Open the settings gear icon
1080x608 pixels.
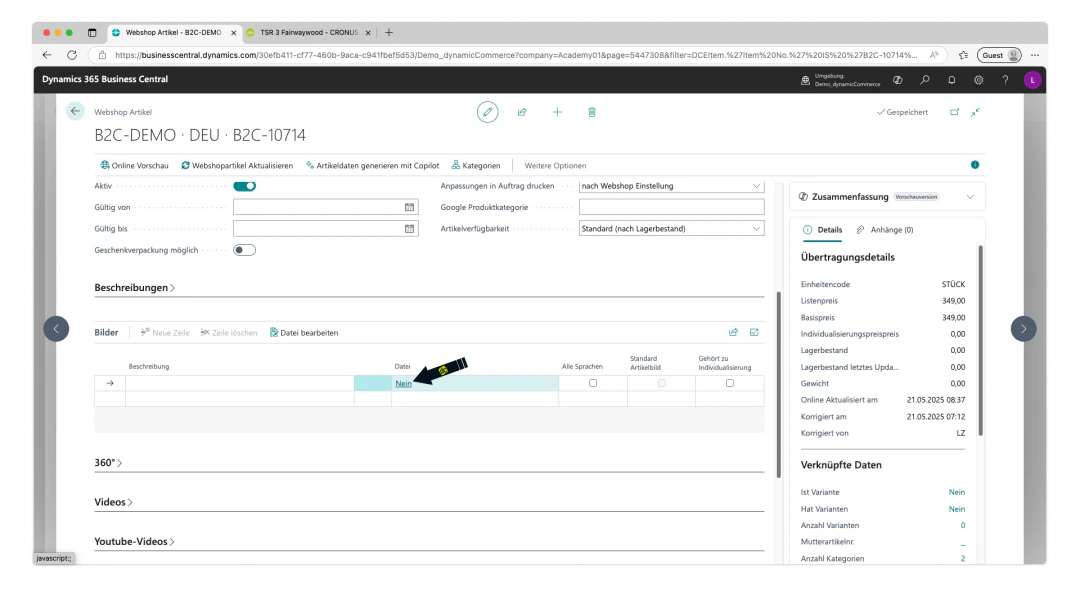point(978,80)
